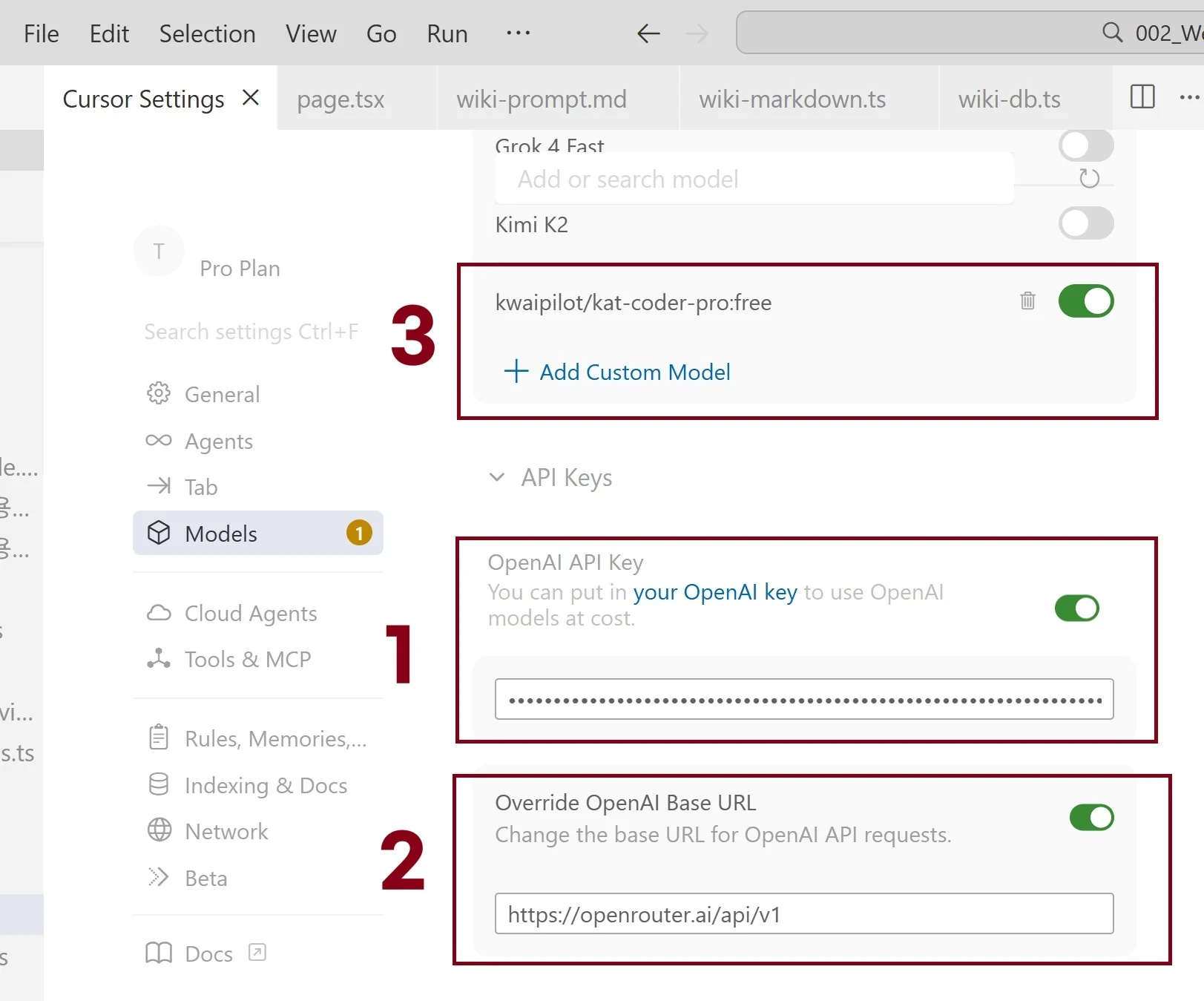Open Tools & MCP settings
This screenshot has width=1204, height=1001.
coord(247,659)
